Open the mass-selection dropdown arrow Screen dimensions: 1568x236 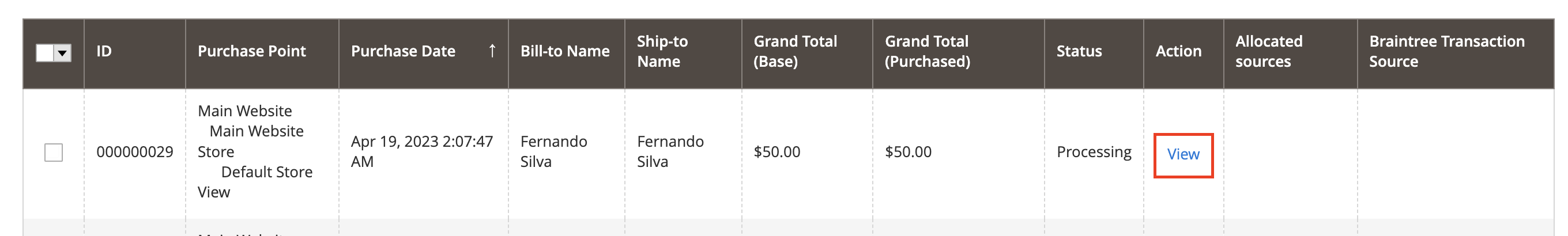coord(62,53)
